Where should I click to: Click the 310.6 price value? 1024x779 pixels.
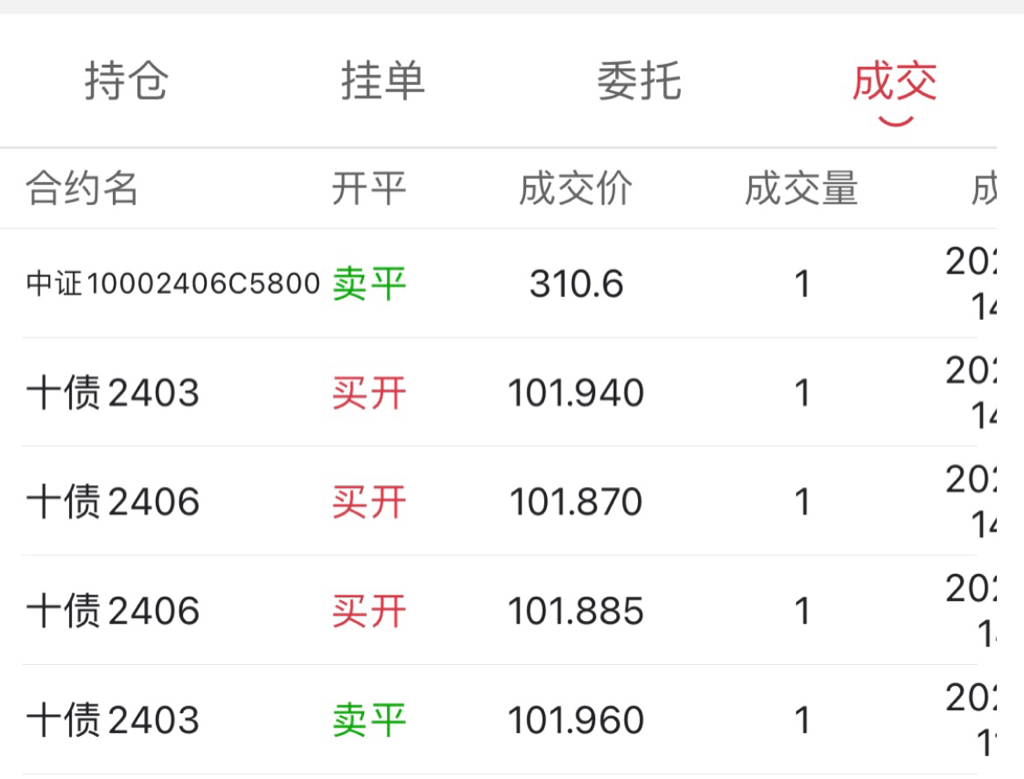576,284
